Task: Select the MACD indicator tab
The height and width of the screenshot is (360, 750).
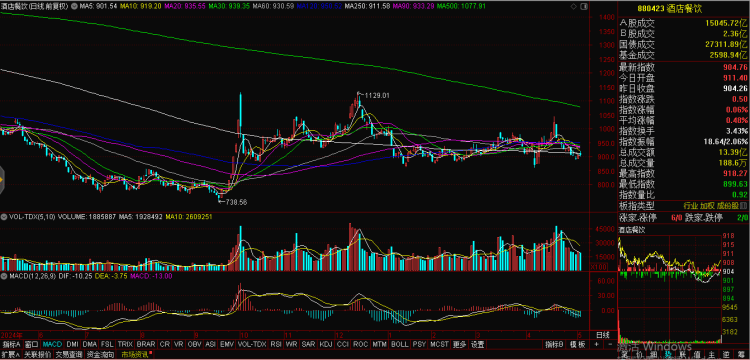Action: tap(52, 344)
